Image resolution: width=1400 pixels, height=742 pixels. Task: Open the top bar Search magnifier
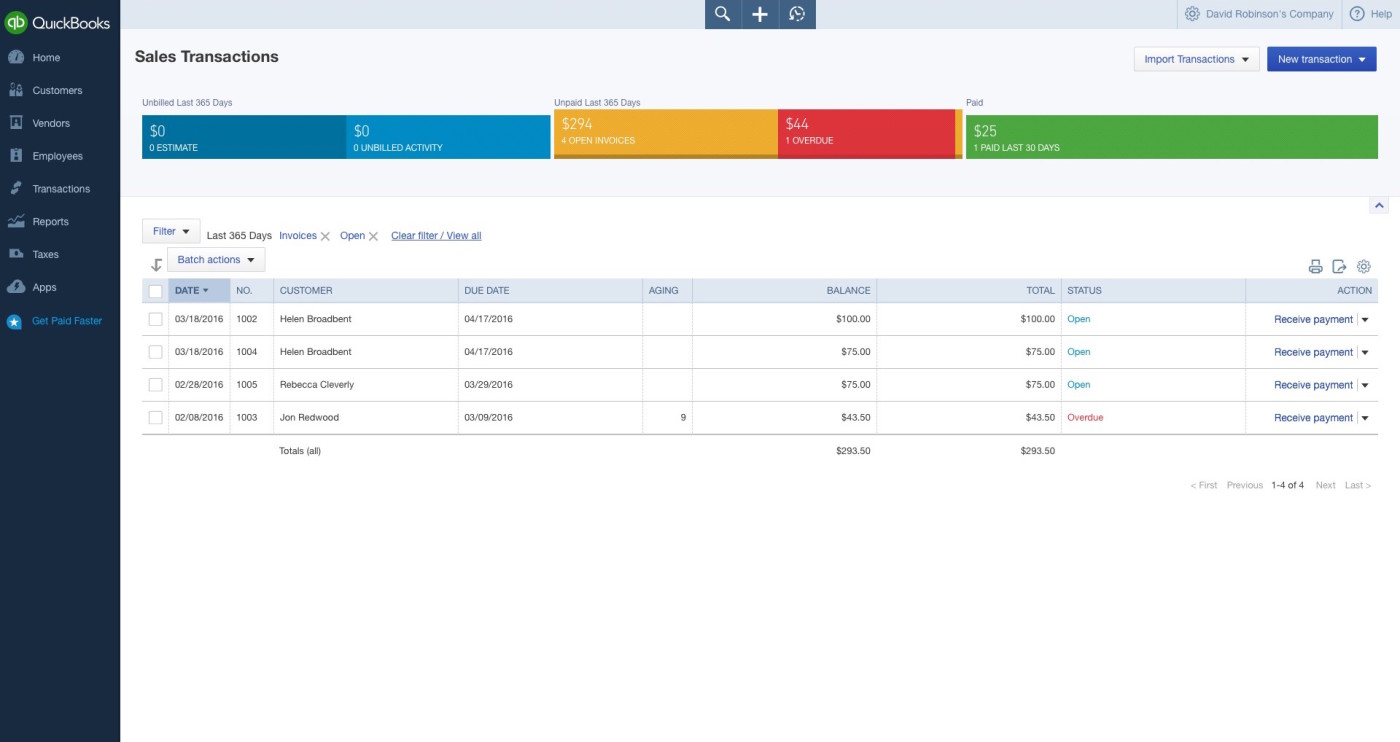(x=723, y=14)
